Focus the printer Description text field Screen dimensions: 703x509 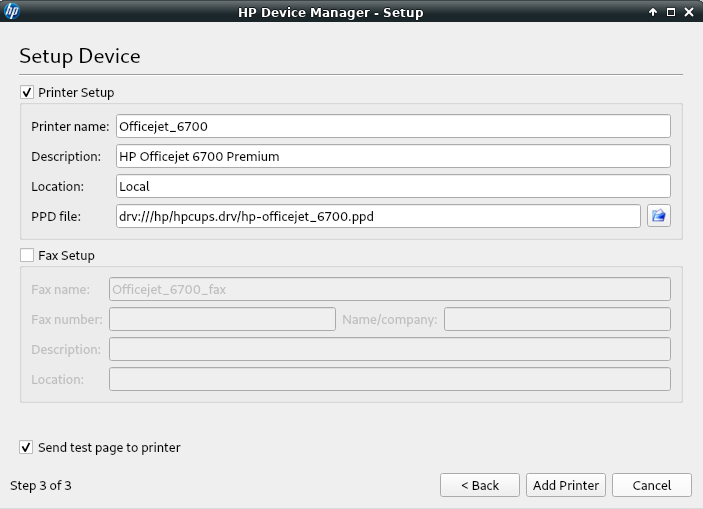click(392, 156)
